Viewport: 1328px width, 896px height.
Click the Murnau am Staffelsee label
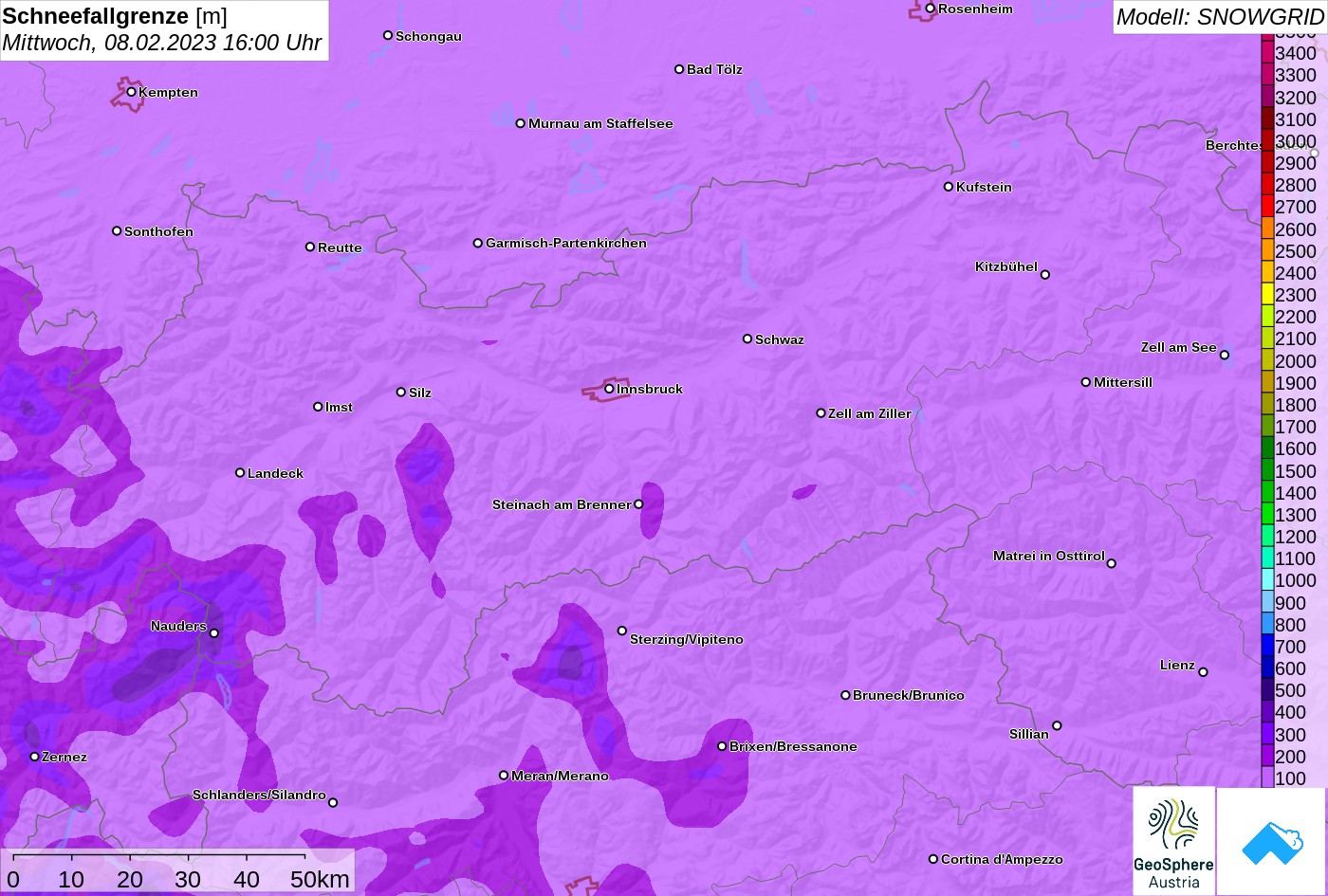[600, 123]
